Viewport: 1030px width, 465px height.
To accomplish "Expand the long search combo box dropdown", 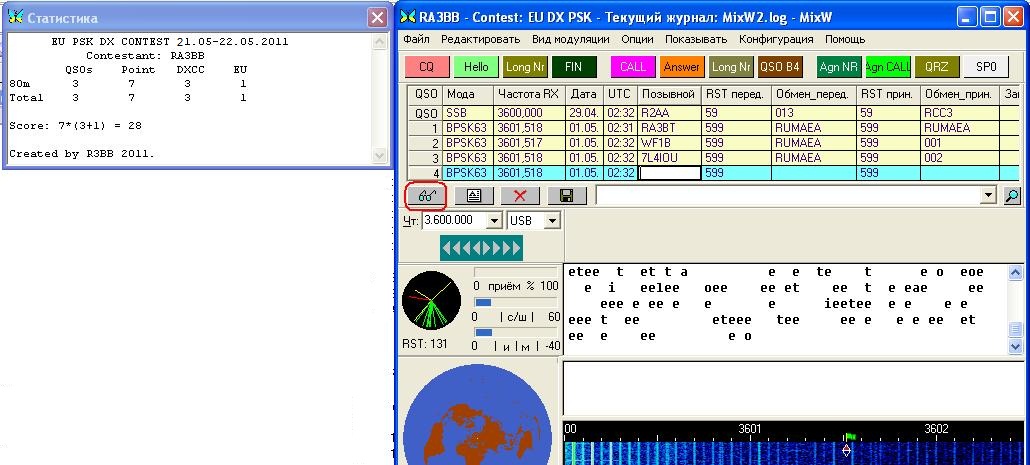I will pos(989,196).
